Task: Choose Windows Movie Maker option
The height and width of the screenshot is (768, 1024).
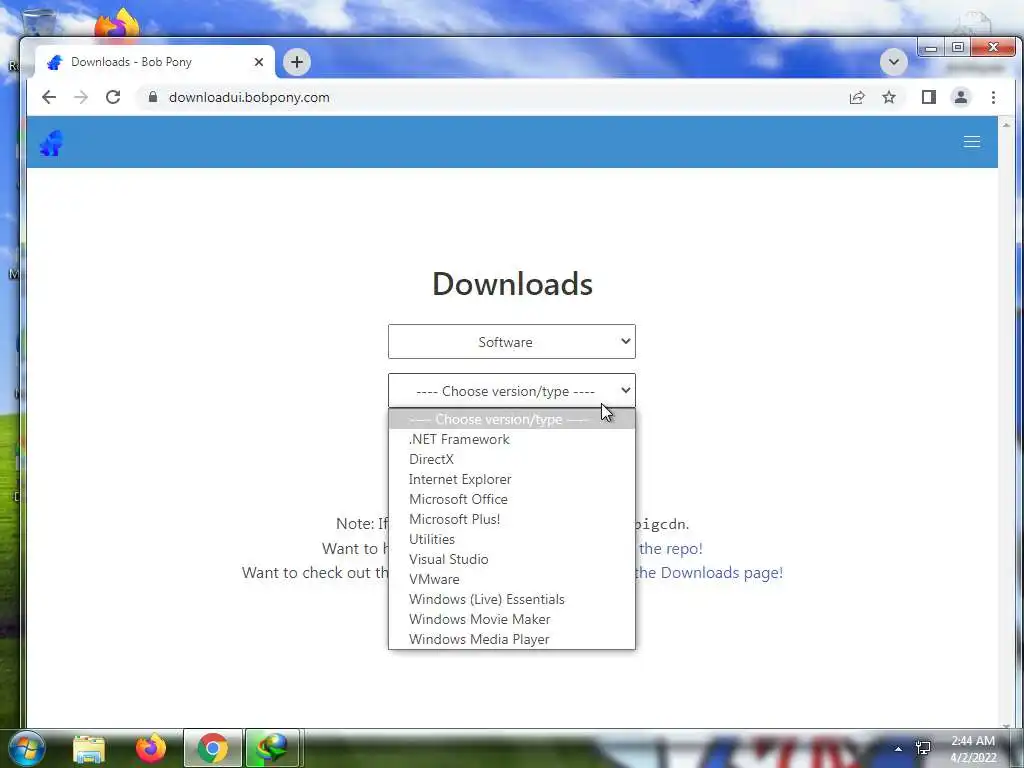Action: (511, 619)
